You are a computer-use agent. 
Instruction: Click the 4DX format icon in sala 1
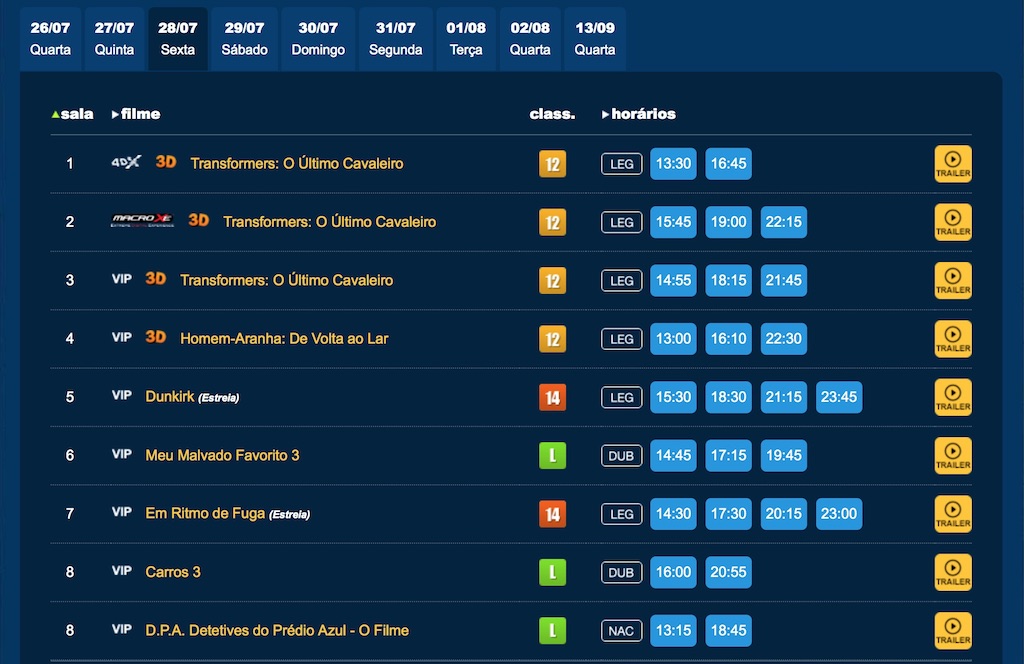coord(126,162)
